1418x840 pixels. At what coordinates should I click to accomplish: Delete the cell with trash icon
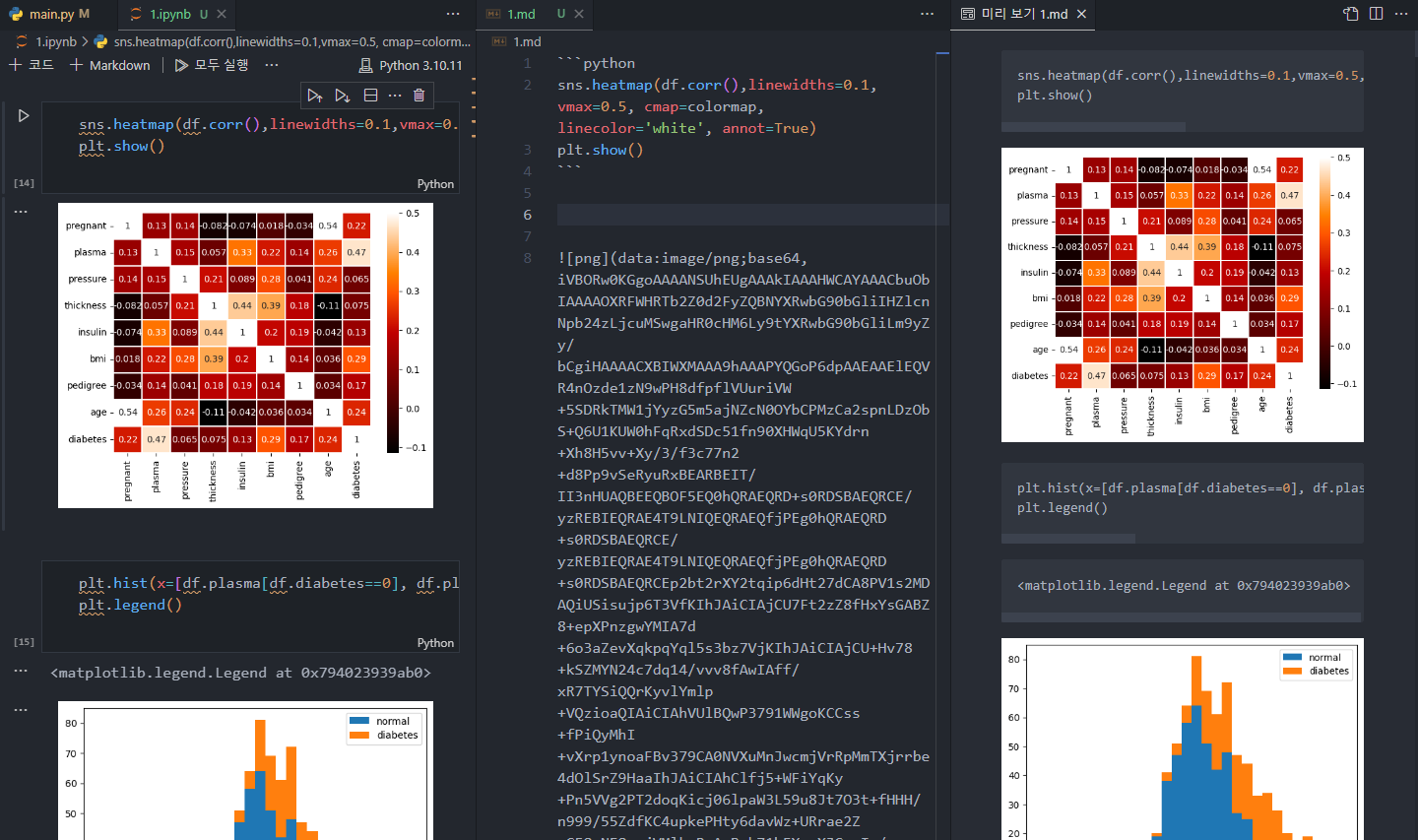click(419, 96)
